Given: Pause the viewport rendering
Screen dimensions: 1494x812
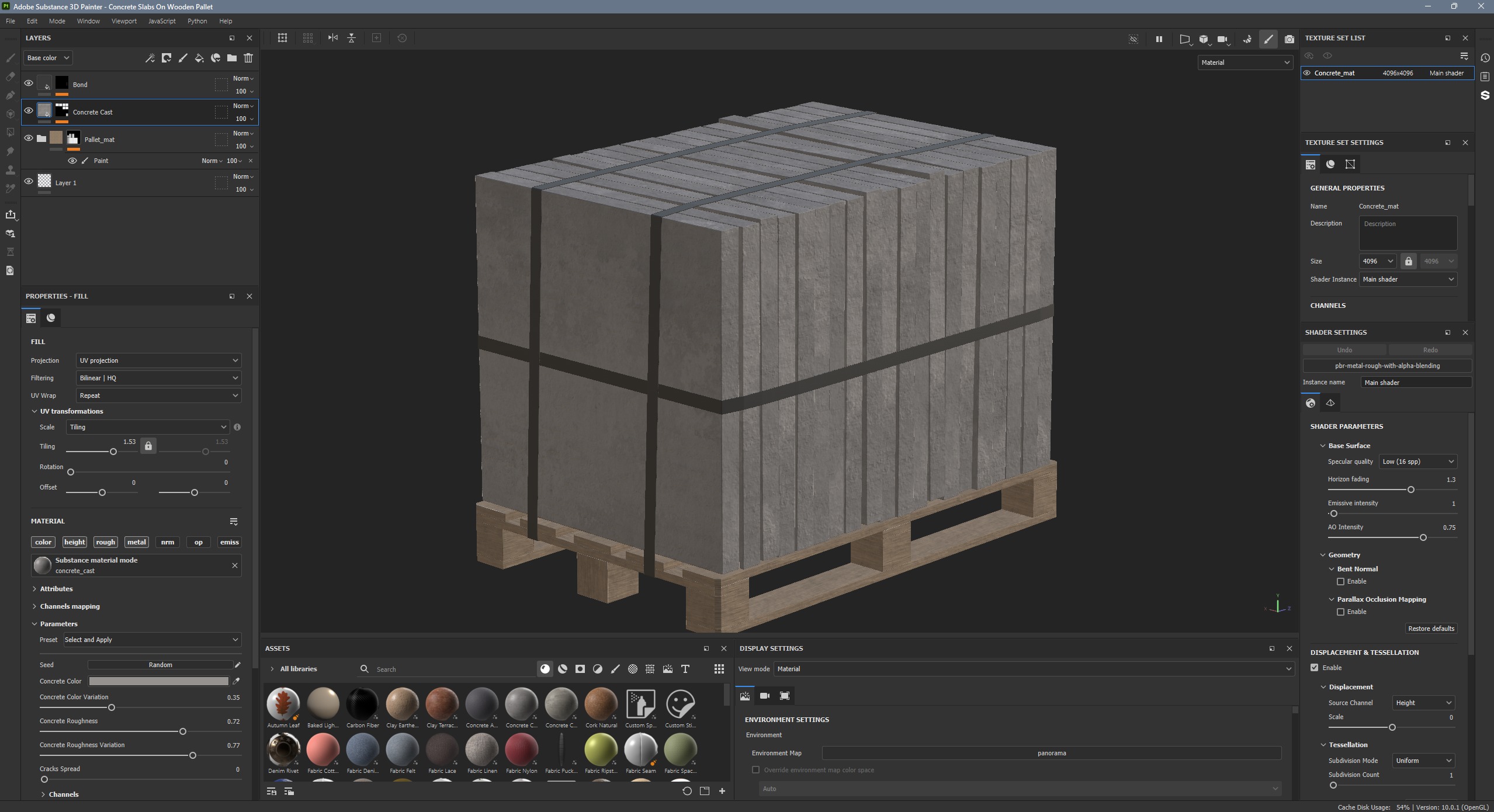Looking at the screenshot, I should coord(1159,39).
